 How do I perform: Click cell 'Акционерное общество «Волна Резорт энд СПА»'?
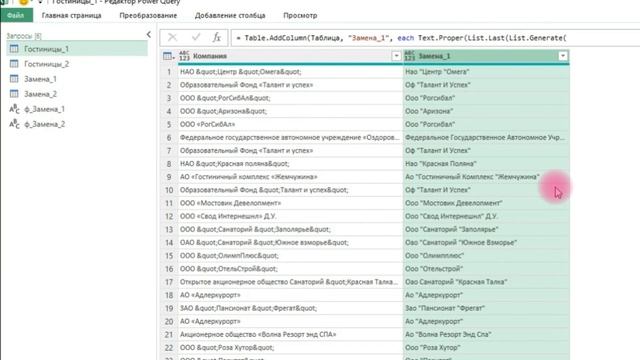290,334
